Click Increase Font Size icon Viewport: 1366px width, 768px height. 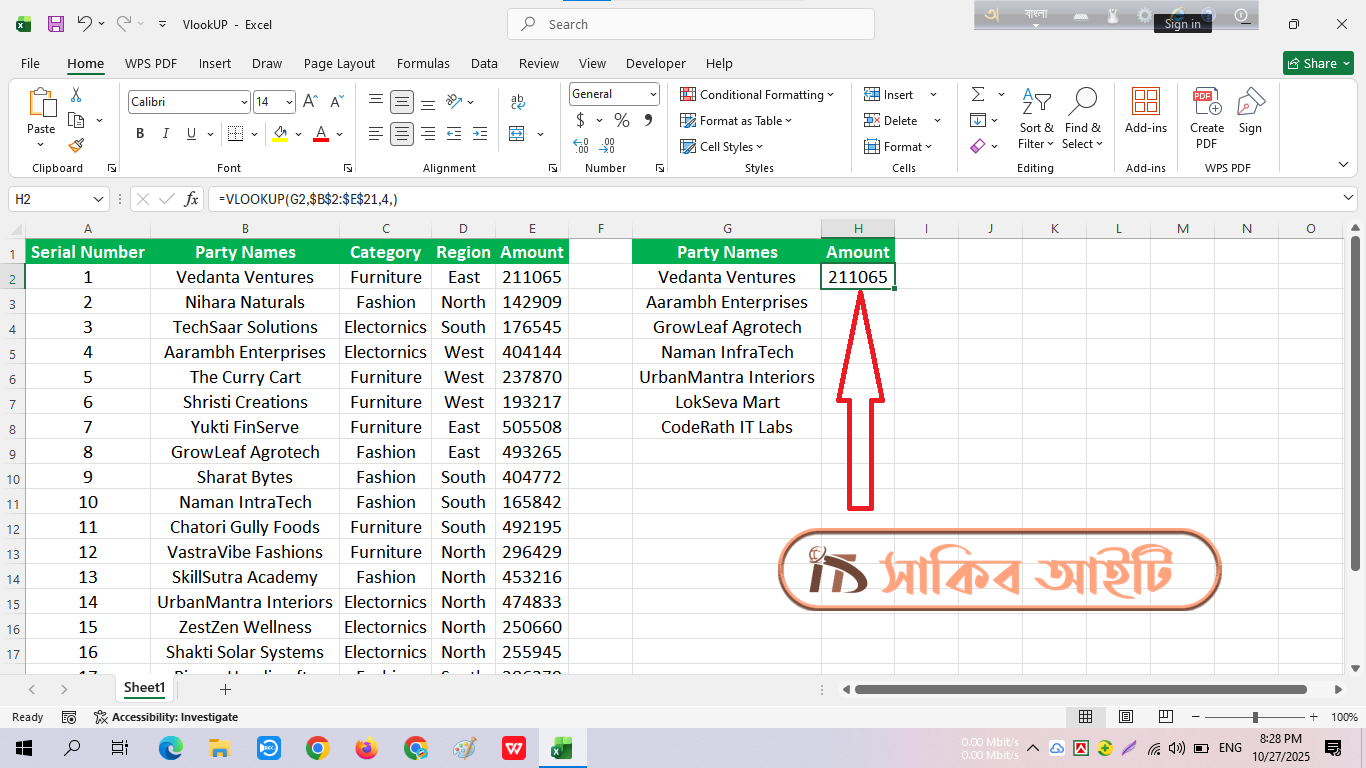point(310,102)
